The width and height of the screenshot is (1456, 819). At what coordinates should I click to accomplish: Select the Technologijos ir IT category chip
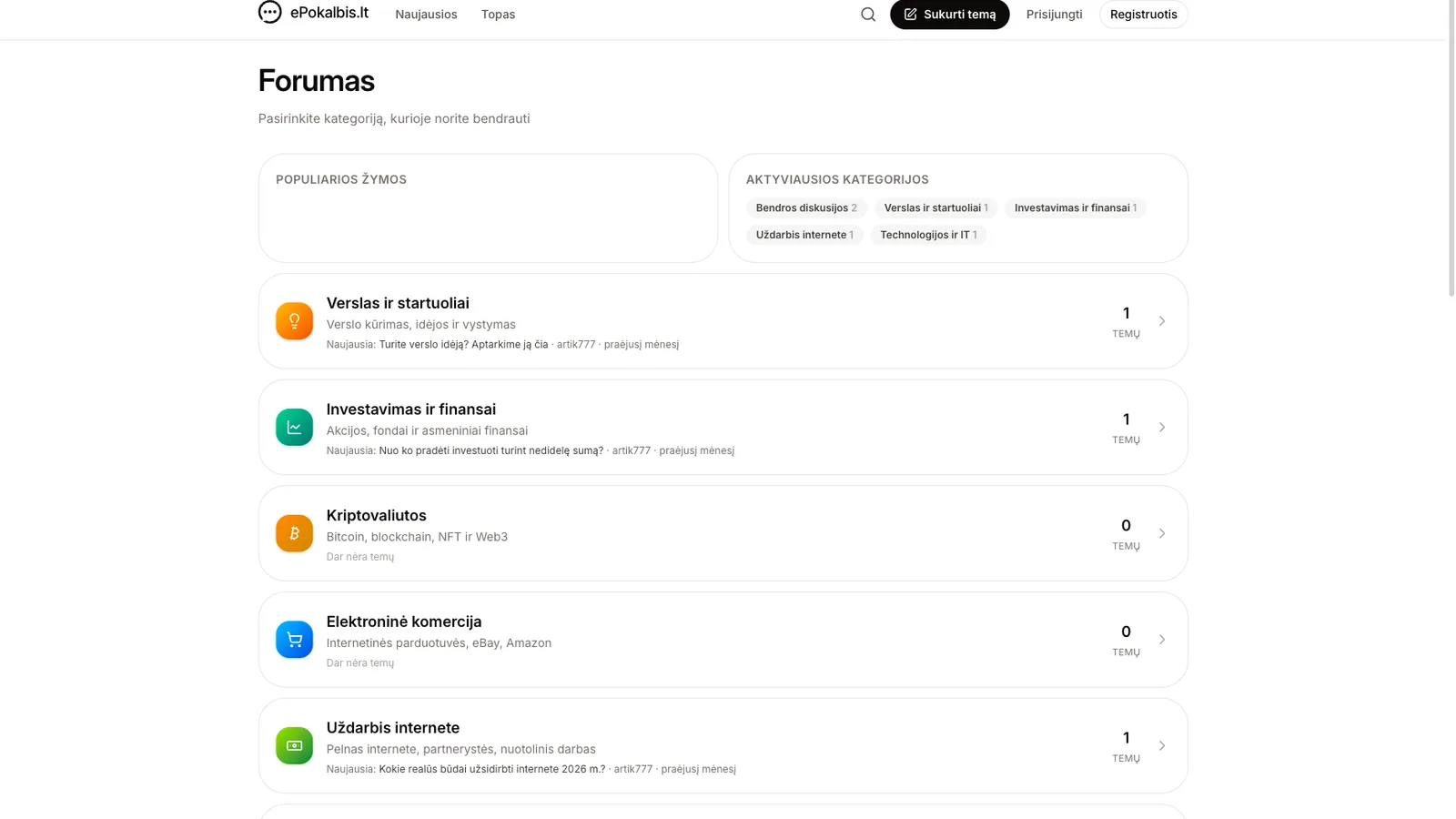(928, 235)
